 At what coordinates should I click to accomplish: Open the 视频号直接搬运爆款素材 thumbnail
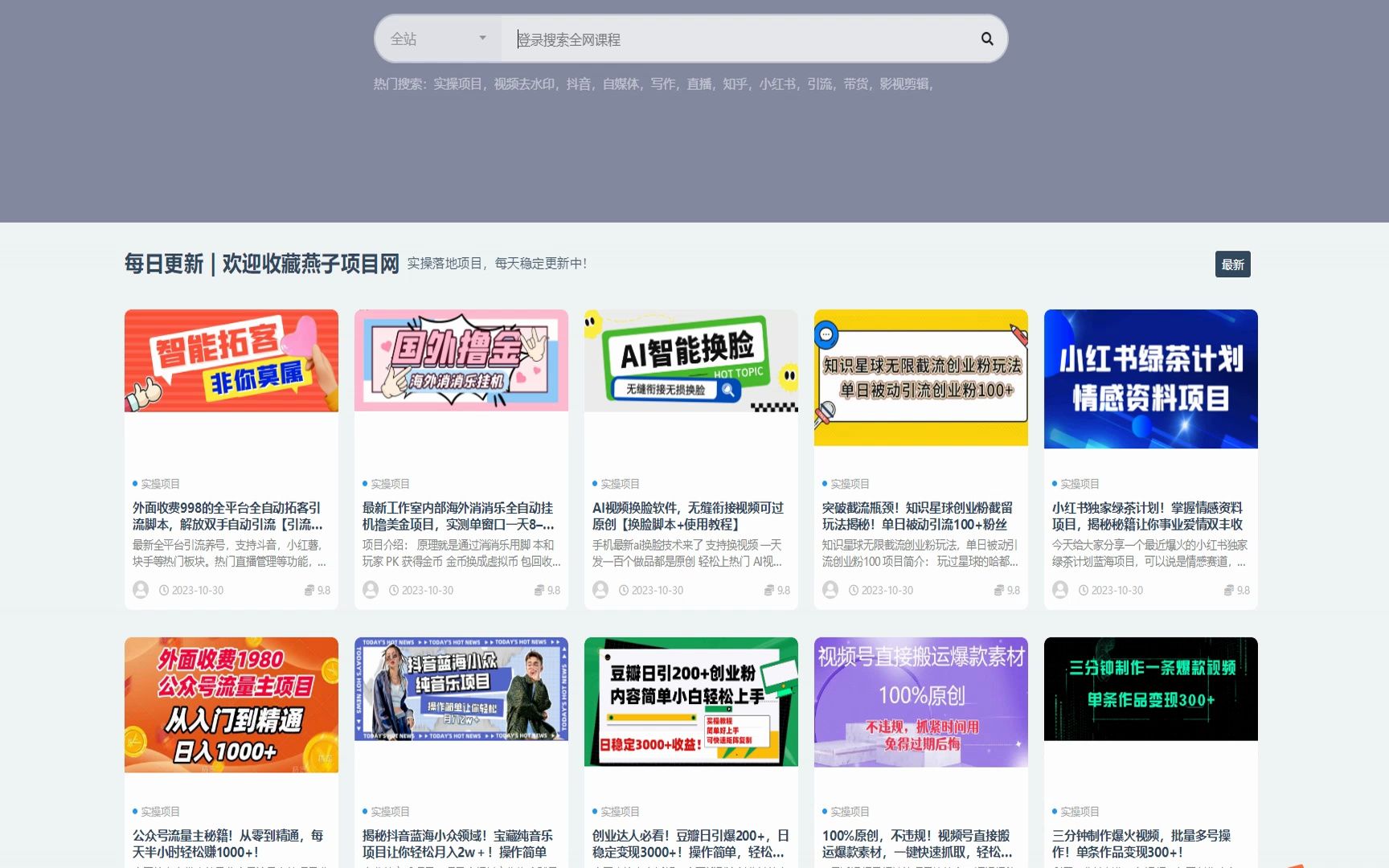(921, 702)
